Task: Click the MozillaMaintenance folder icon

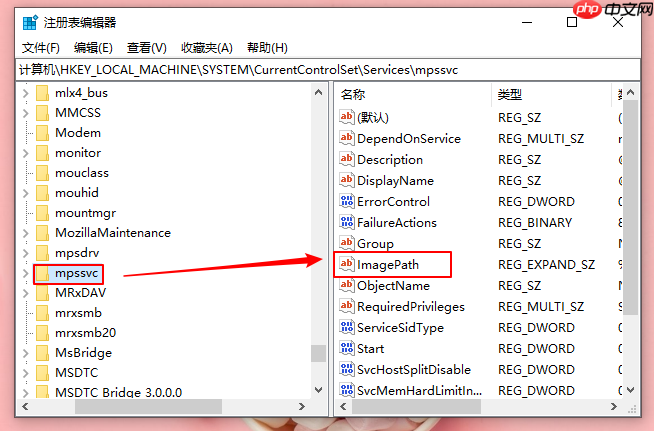Action: (x=43, y=233)
